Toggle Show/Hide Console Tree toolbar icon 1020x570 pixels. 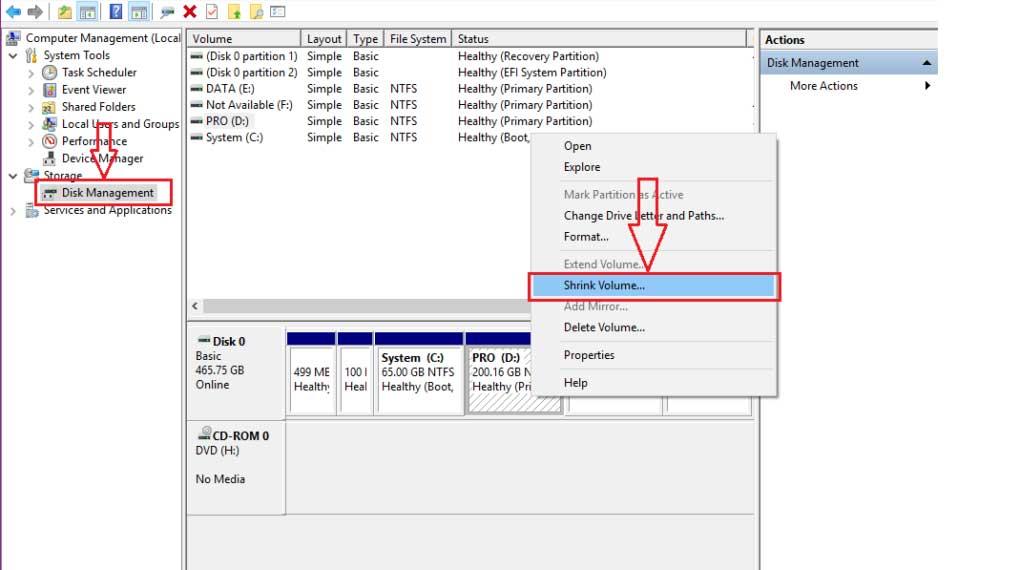click(88, 12)
